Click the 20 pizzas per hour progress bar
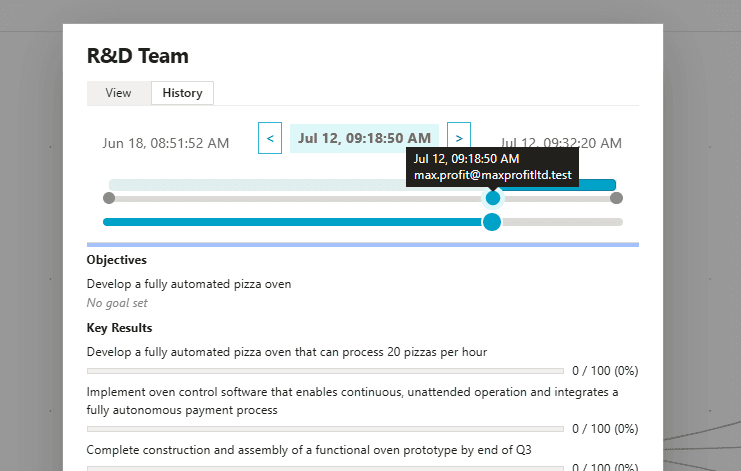Screen dimensions: 741x471 pos(327,371)
